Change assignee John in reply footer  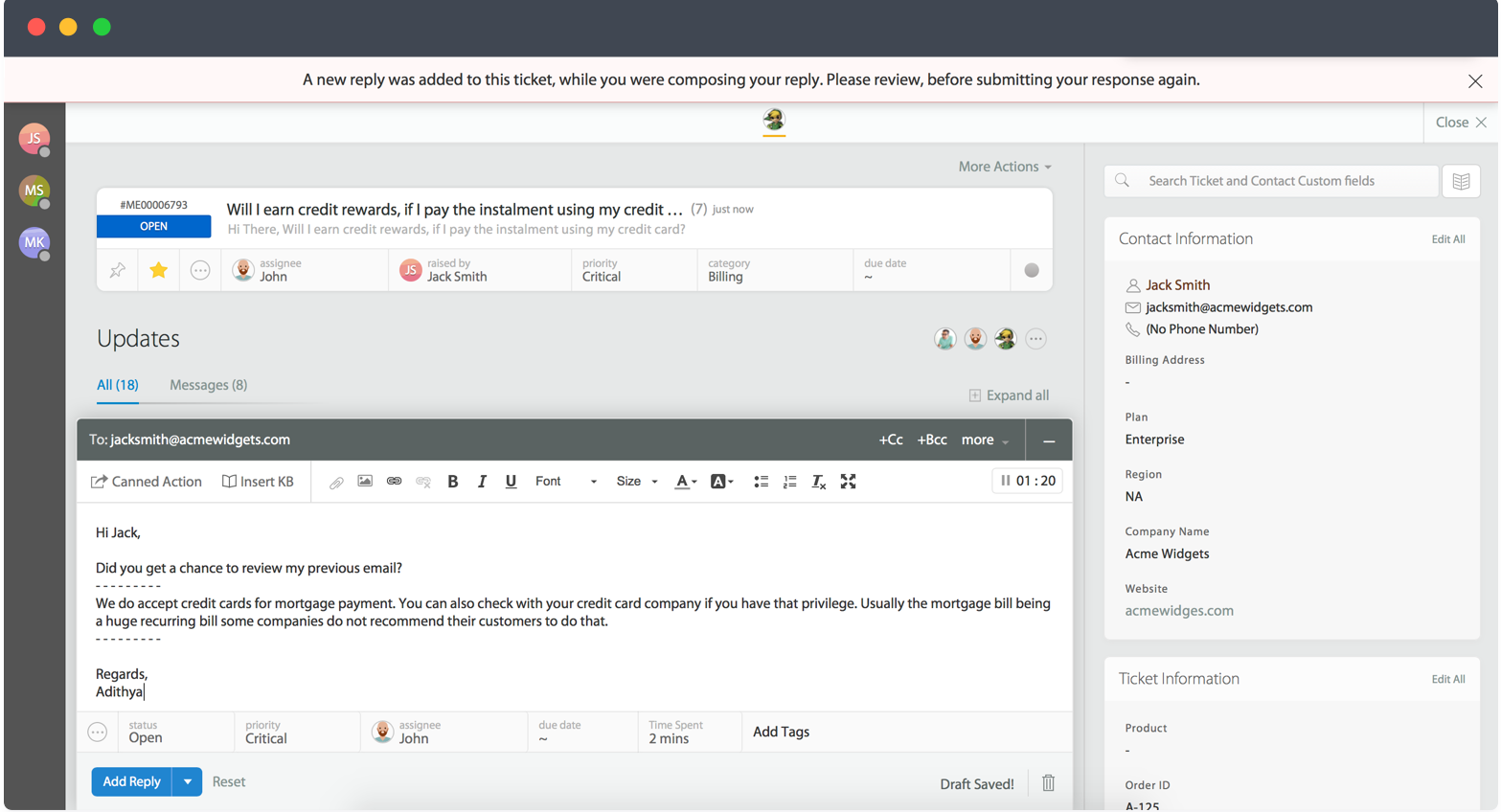click(x=444, y=732)
